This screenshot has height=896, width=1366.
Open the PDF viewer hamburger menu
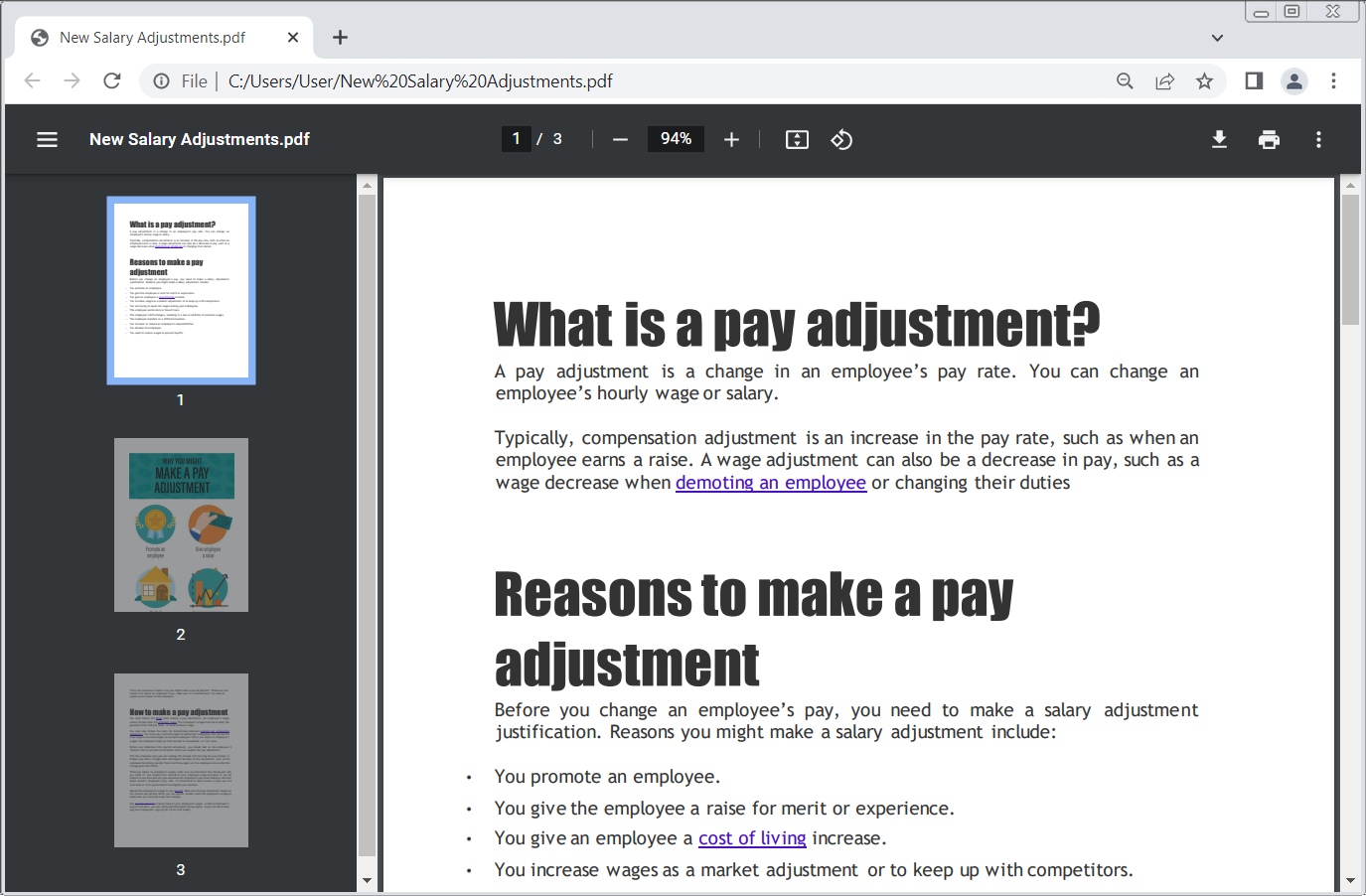47,139
